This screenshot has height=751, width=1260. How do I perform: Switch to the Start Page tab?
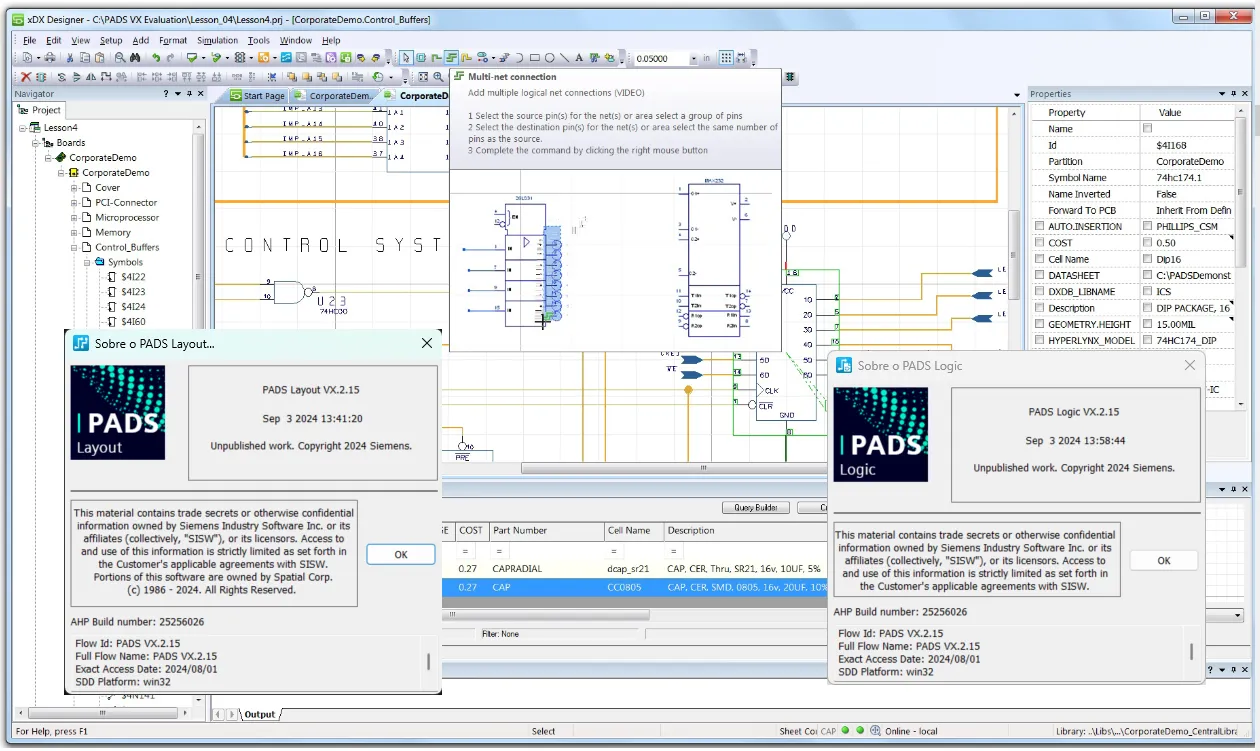(x=258, y=96)
